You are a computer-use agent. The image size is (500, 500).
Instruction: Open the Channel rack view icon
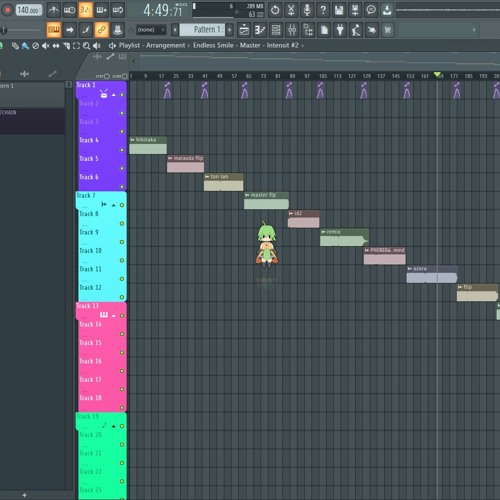pyautogui.click(x=276, y=30)
